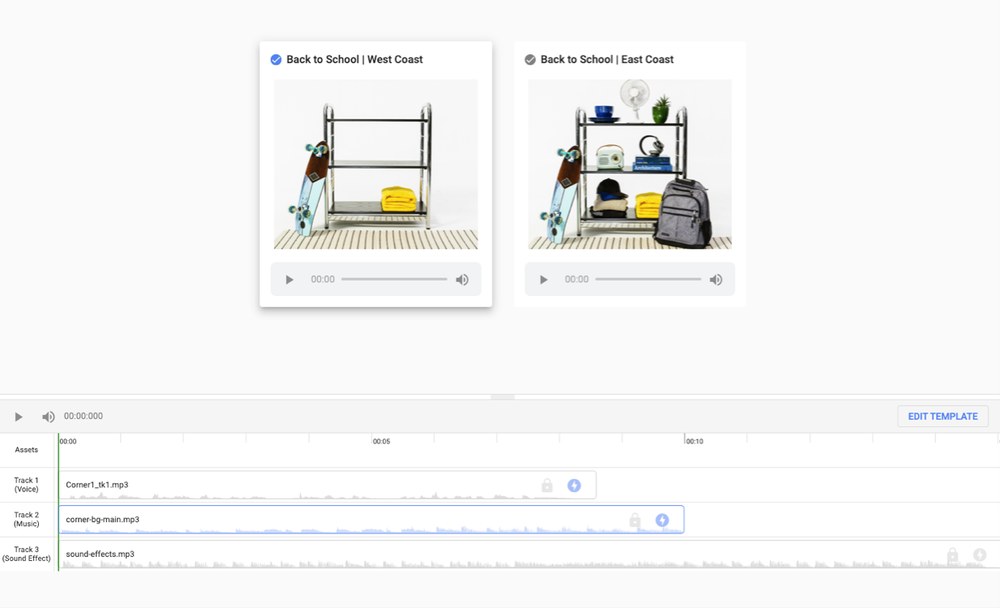
Task: Select Track 2 (Music) label
Action: pyautogui.click(x=26, y=520)
